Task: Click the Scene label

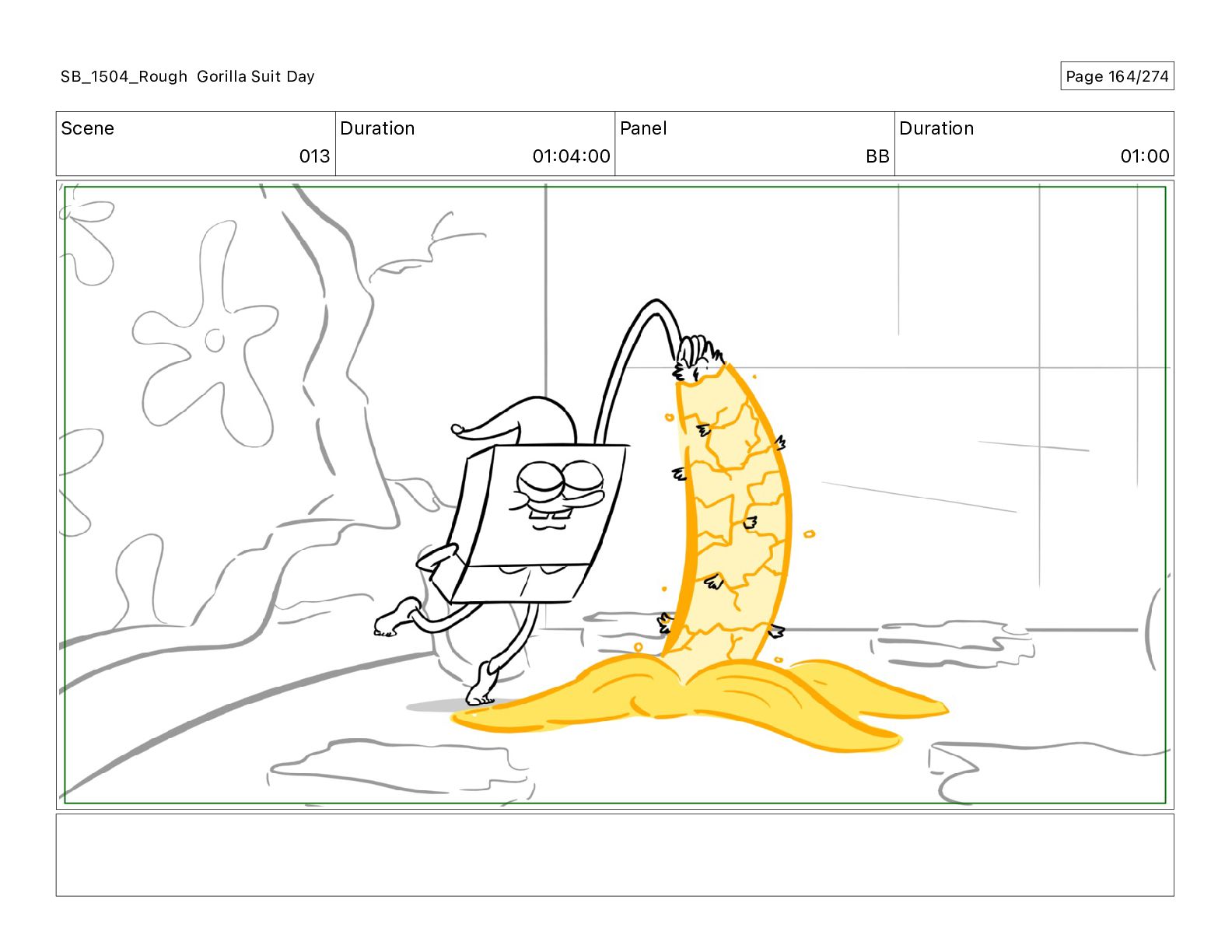Action: click(x=88, y=128)
